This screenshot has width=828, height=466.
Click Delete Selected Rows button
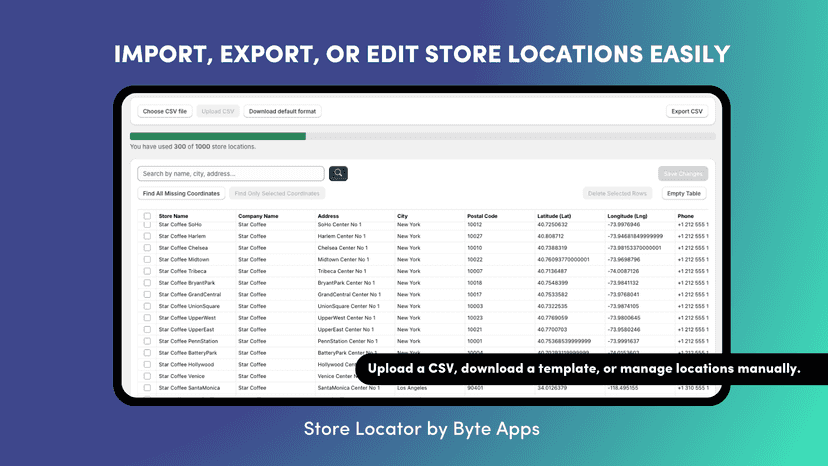617,193
